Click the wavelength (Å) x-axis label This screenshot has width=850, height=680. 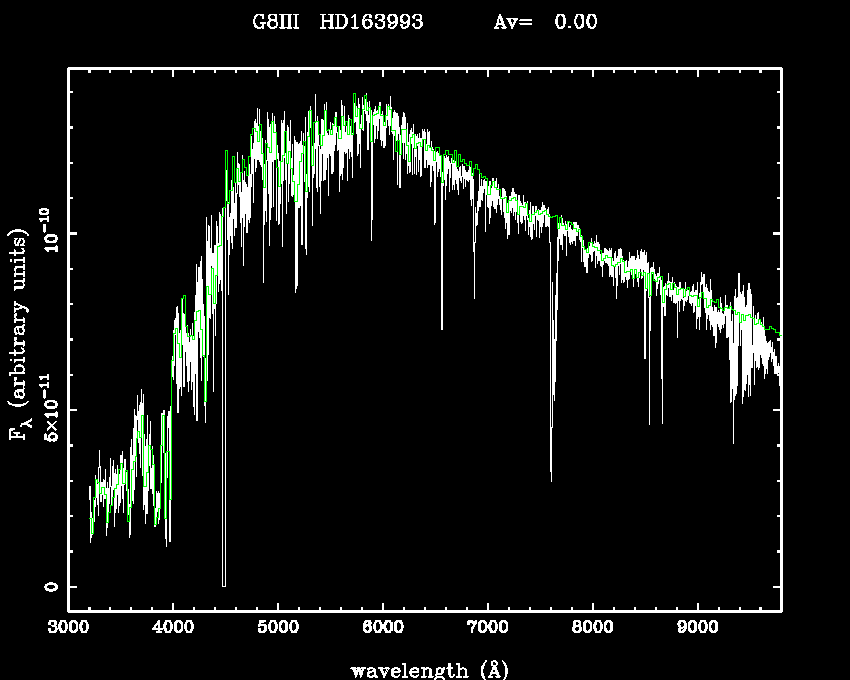429,669
